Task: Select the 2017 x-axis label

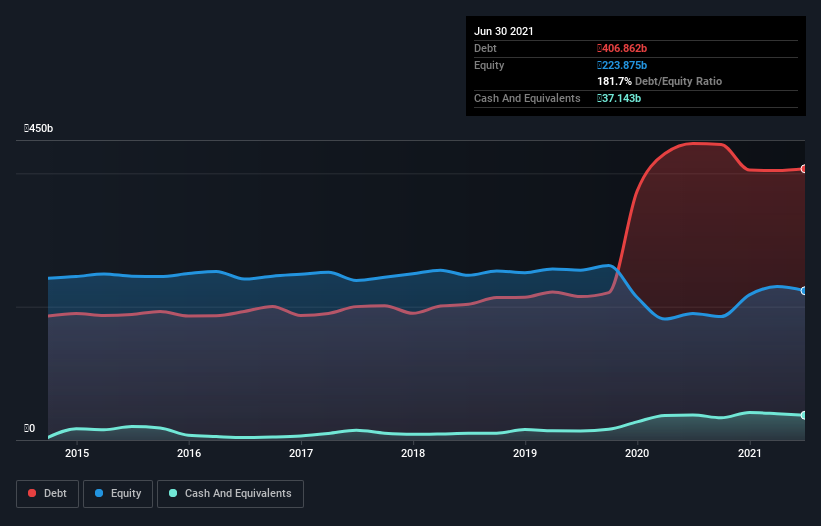Action: tap(301, 453)
